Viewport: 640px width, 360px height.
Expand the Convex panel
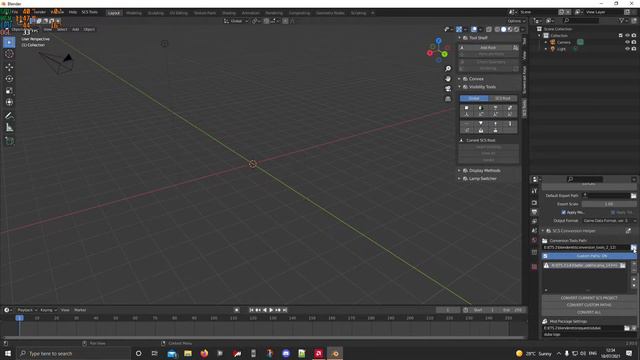point(476,79)
